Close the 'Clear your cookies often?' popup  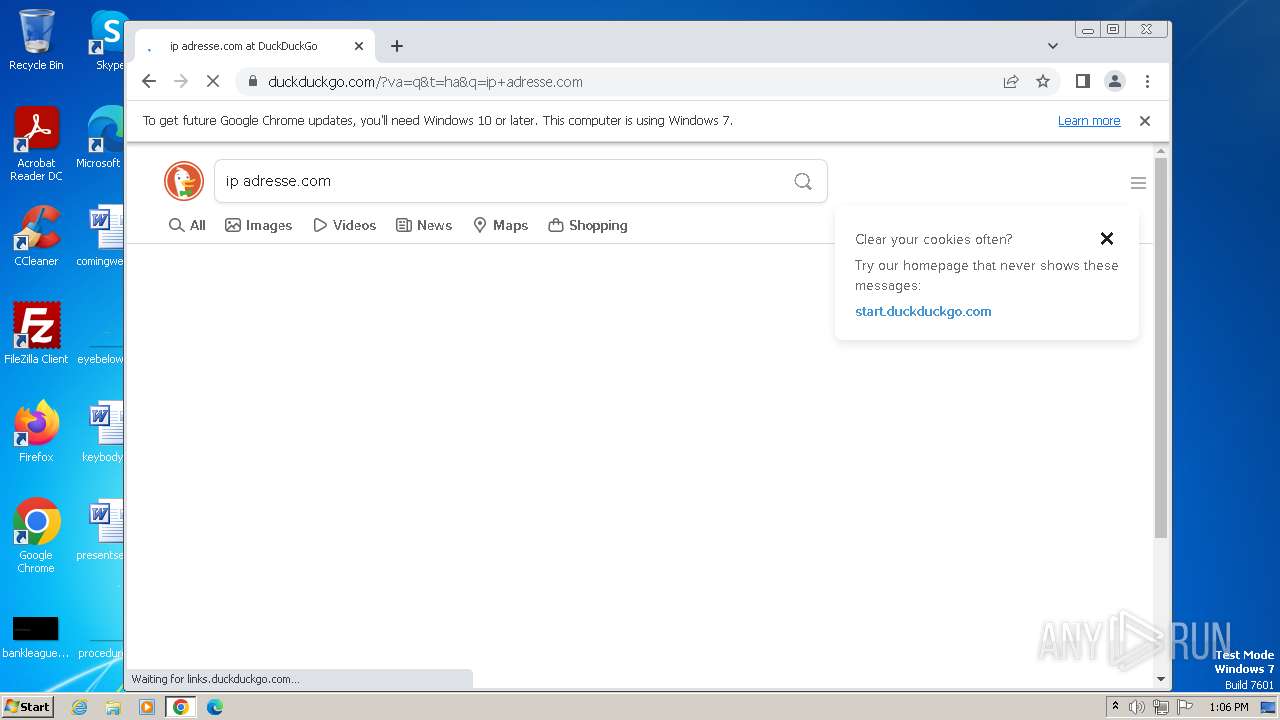[1106, 238]
